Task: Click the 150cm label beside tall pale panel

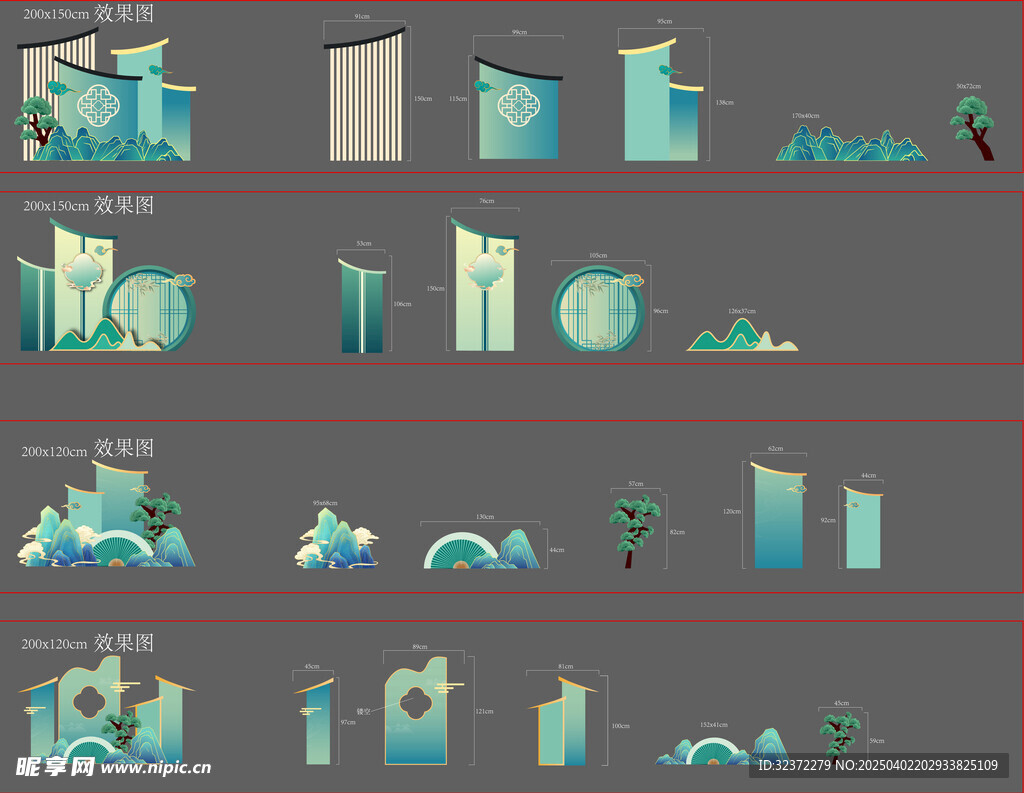Action: (x=436, y=289)
